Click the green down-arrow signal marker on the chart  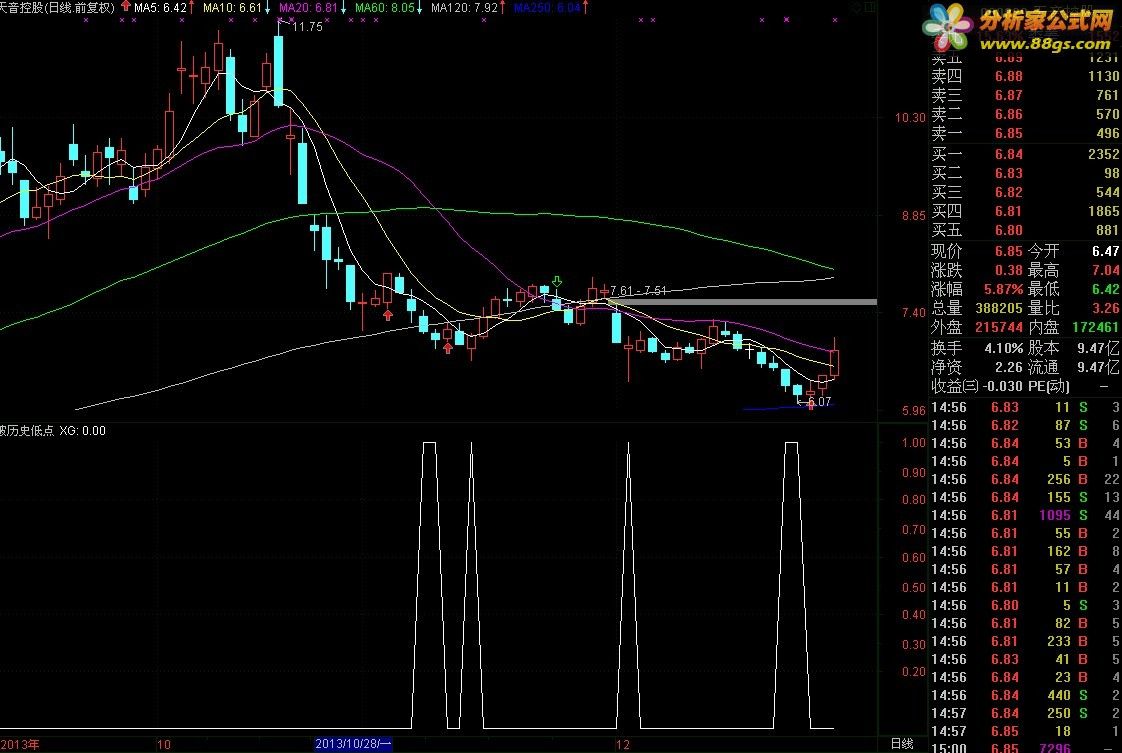coord(557,282)
